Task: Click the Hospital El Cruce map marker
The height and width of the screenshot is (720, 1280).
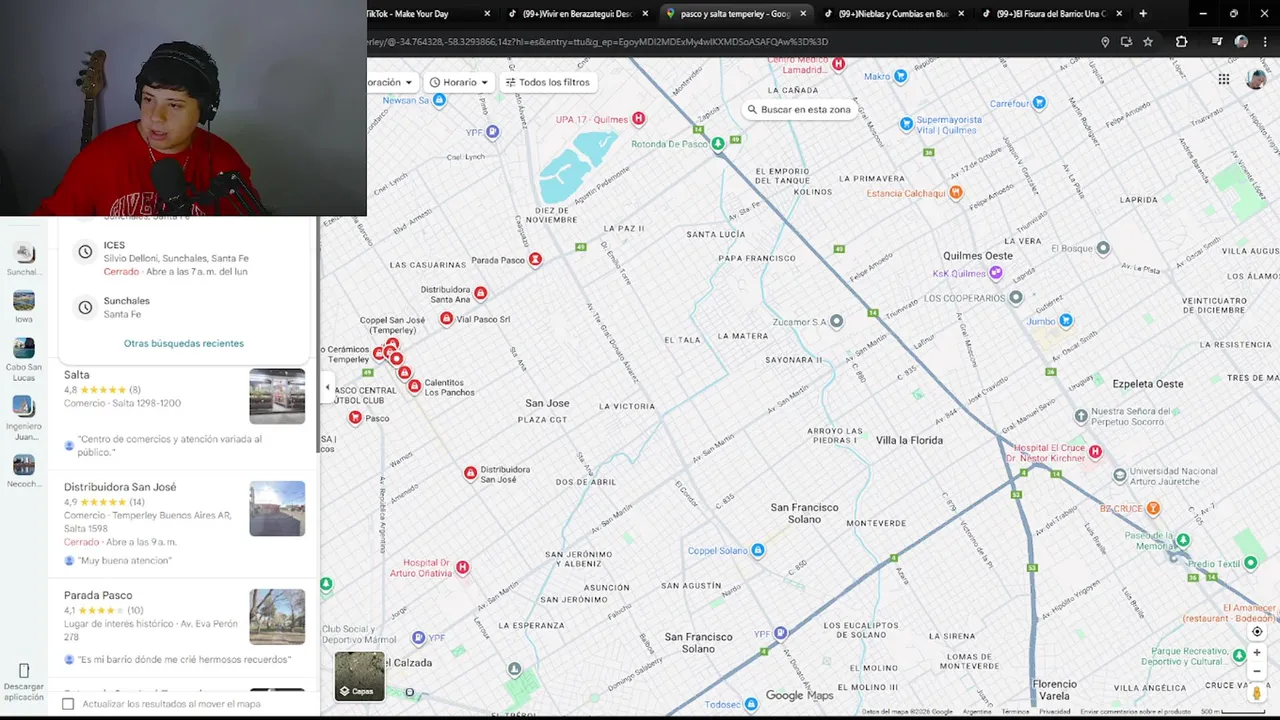Action: point(1095,452)
